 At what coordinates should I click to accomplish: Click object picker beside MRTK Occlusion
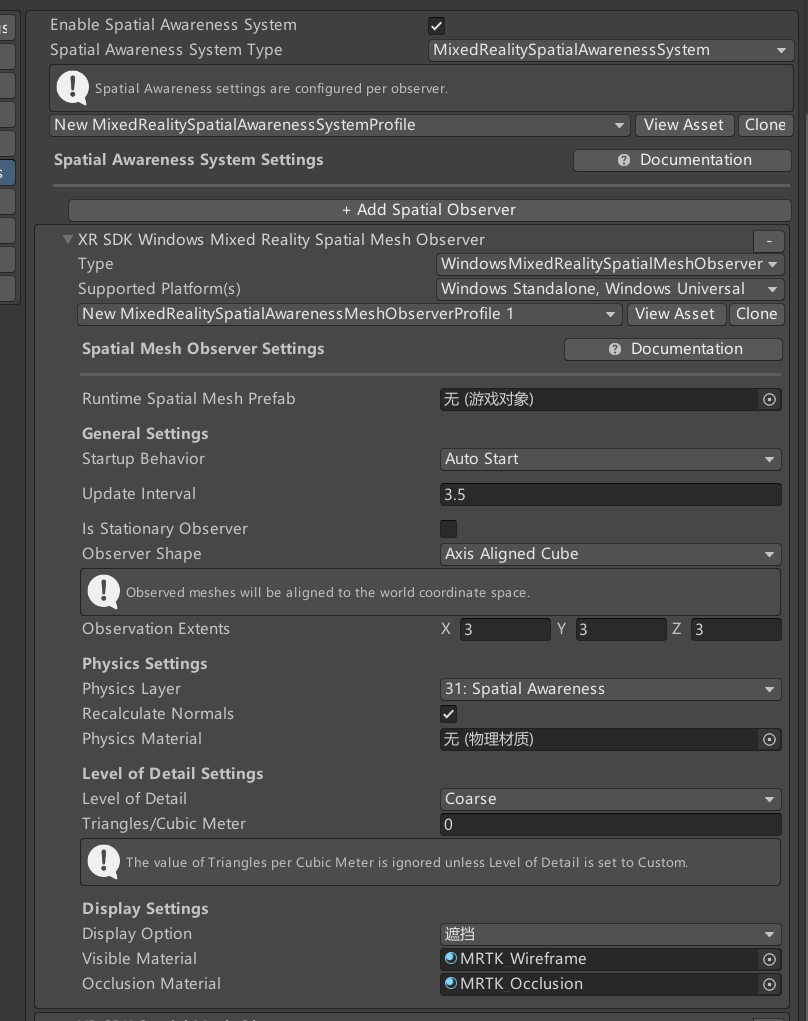tap(769, 984)
